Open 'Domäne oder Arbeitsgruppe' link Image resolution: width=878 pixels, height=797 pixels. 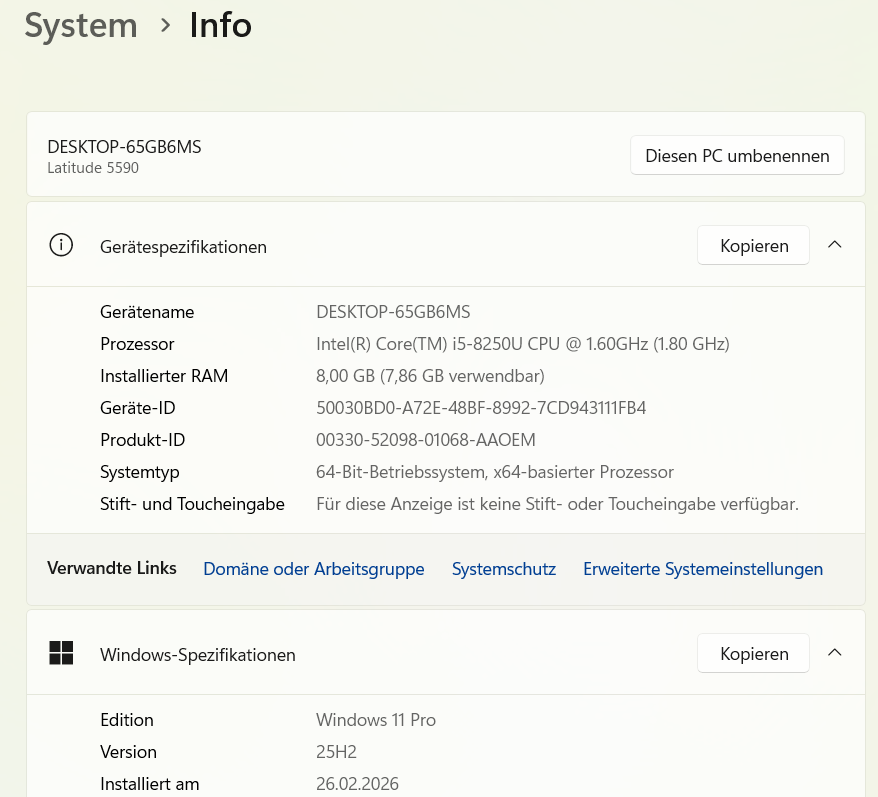click(x=314, y=569)
